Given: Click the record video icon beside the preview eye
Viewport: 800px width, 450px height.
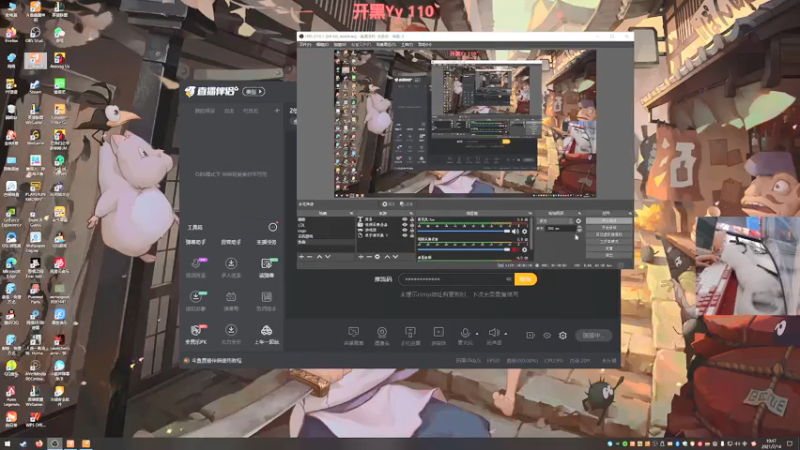Looking at the screenshot, I should tap(531, 335).
